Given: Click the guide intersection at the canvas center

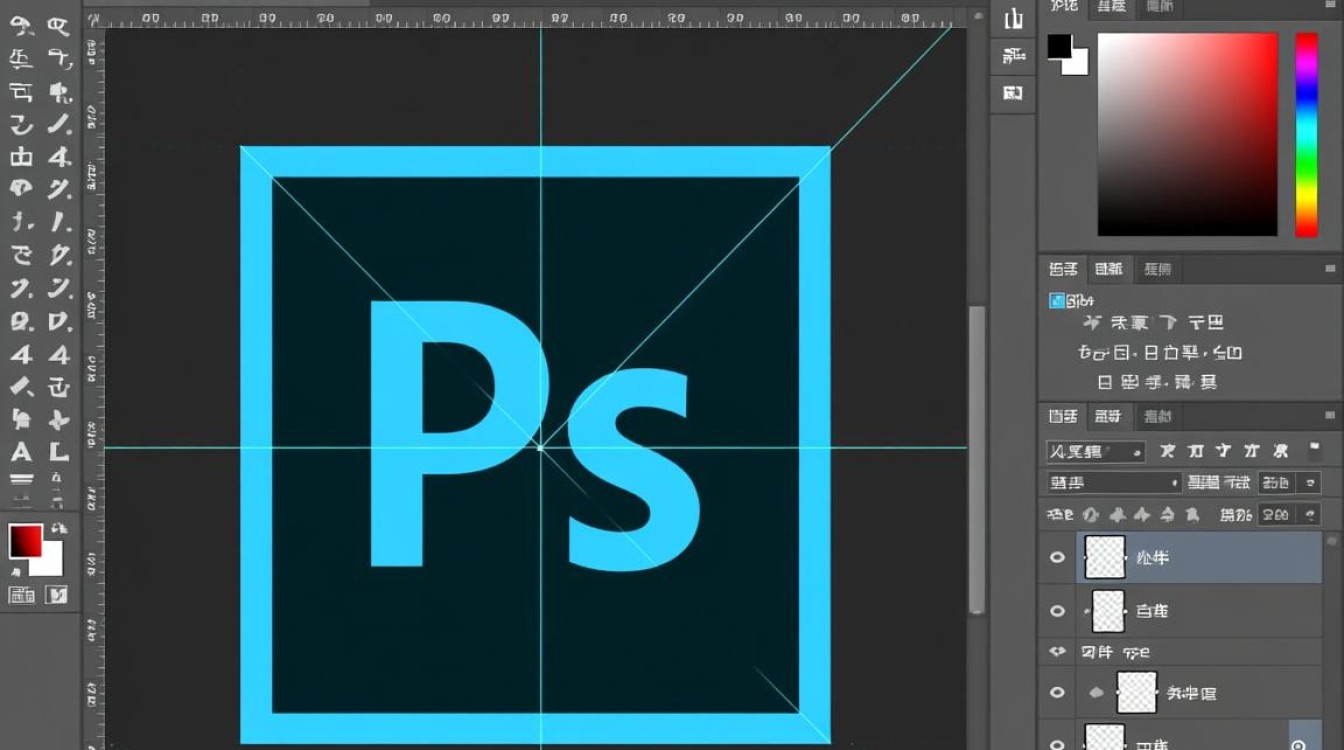Looking at the screenshot, I should click(541, 447).
